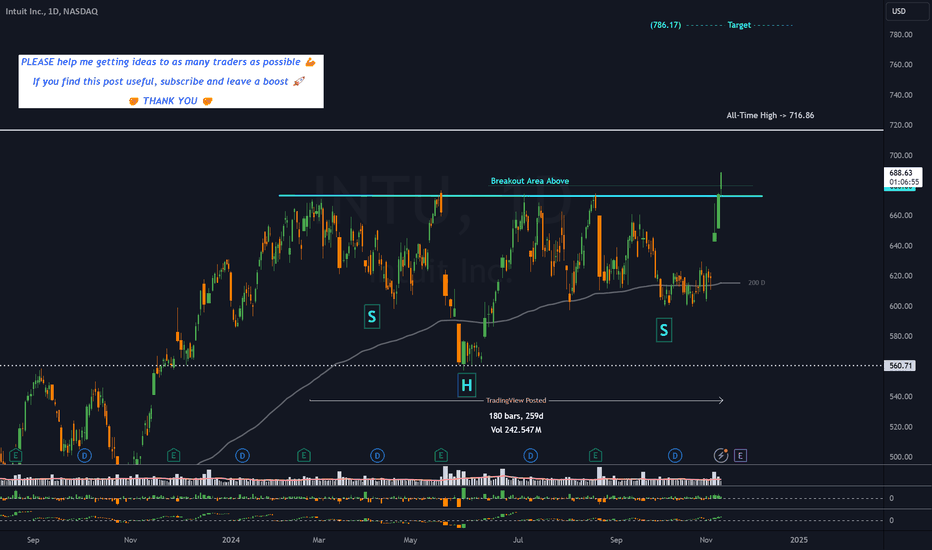Select the Target text label
The image size is (932, 550).
tap(739, 25)
